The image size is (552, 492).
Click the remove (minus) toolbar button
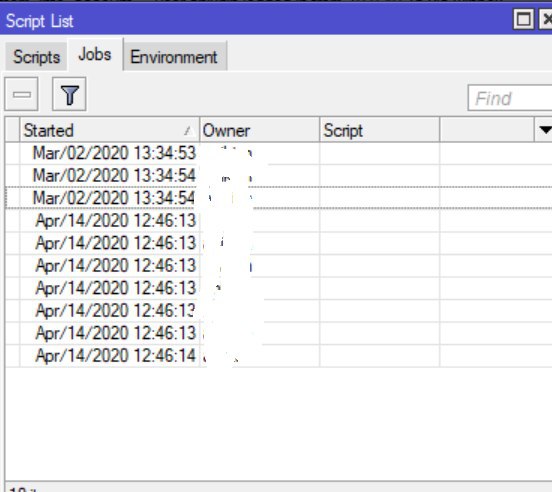21,94
